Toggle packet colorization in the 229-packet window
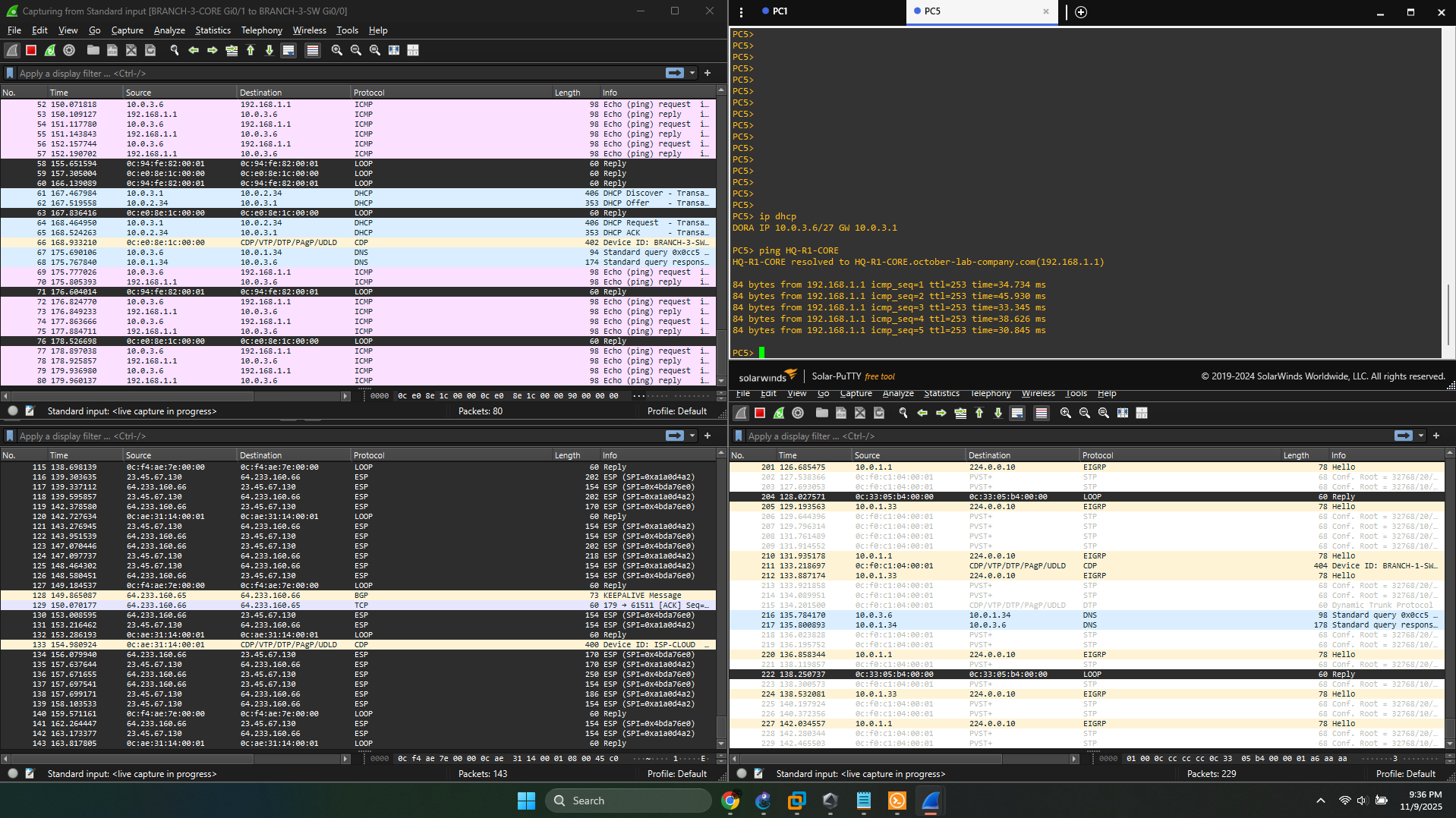This screenshot has width=1456, height=818. coord(1041,413)
